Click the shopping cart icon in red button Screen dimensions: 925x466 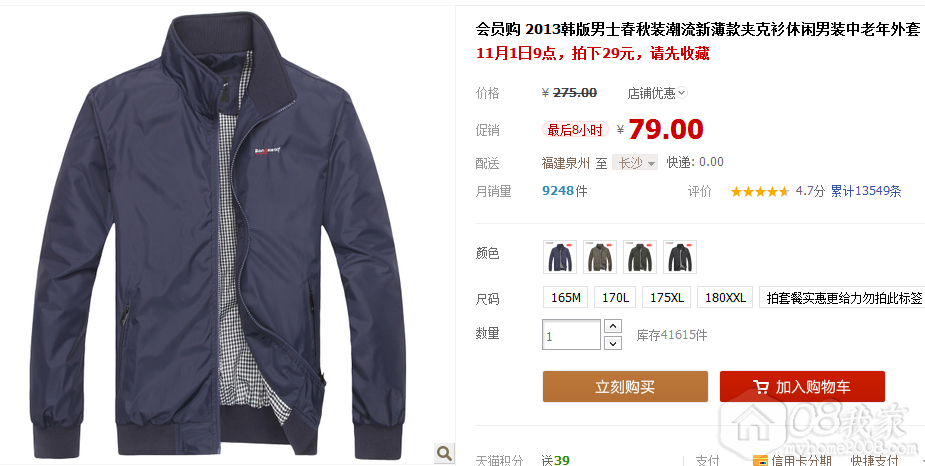(761, 387)
